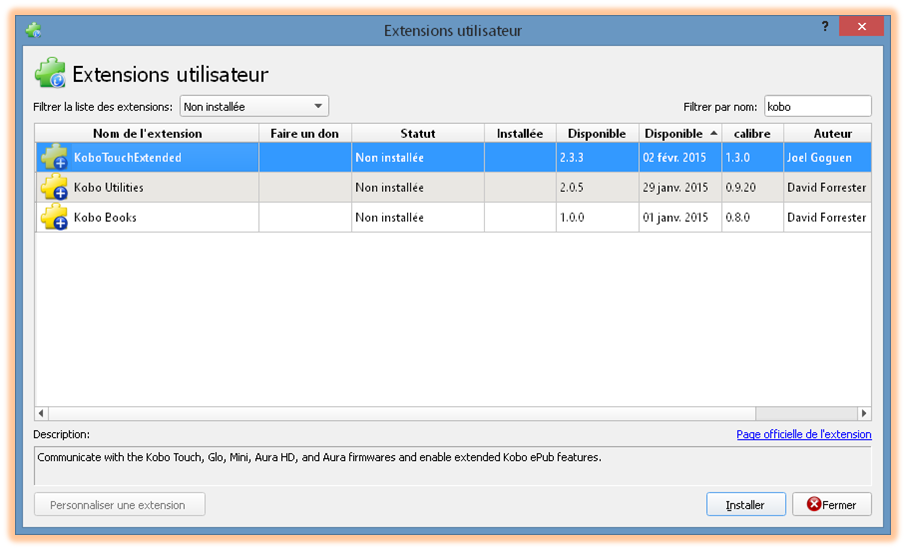Click David Forrester in Kobo Books row
The width and height of the screenshot is (906, 550).
click(827, 218)
